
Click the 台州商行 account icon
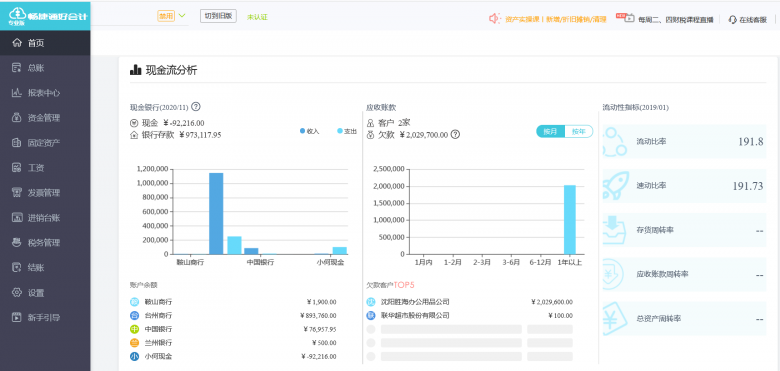(134, 315)
